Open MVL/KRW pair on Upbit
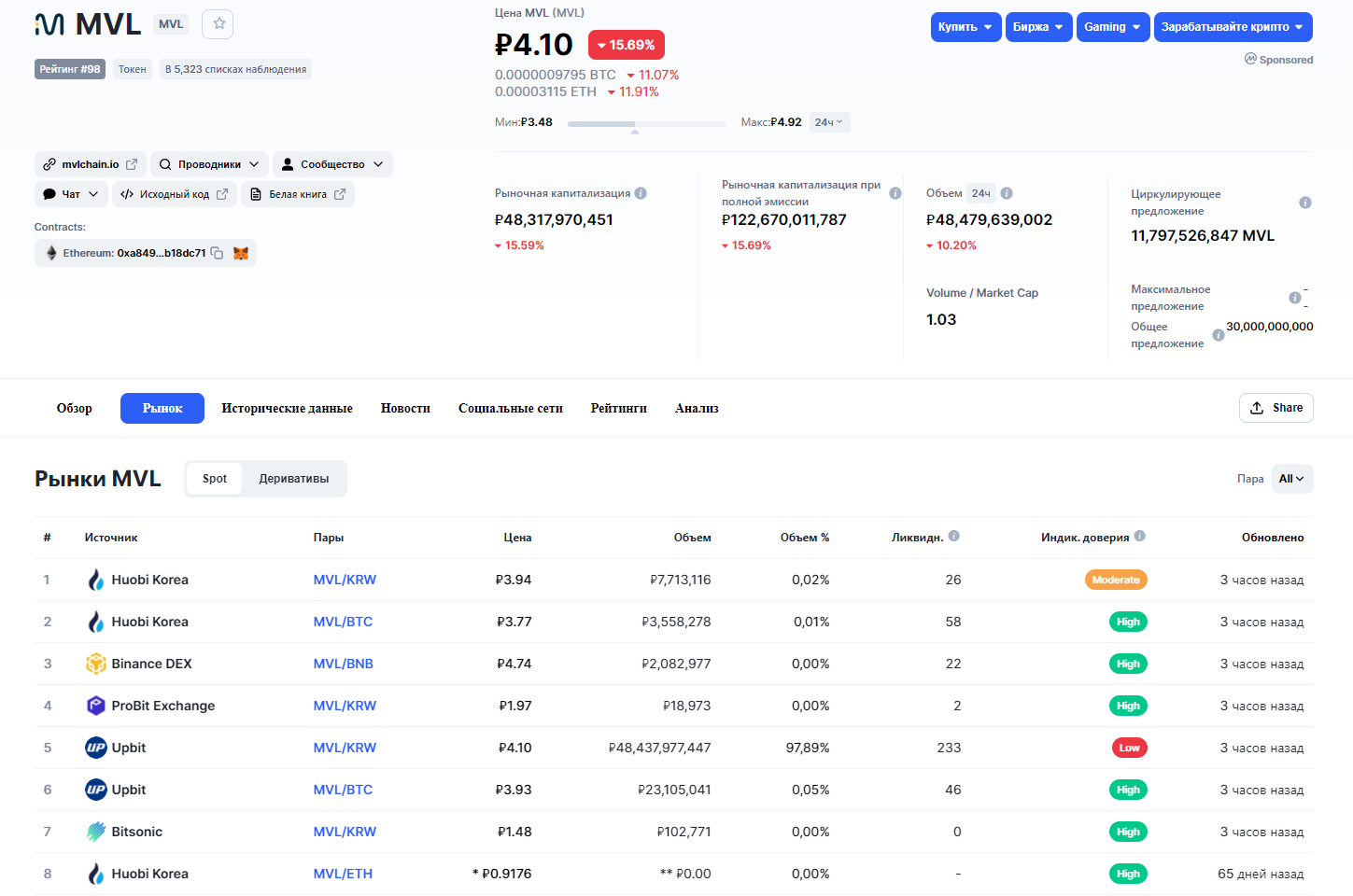Viewport: 1353px width, 896px height. pos(345,748)
